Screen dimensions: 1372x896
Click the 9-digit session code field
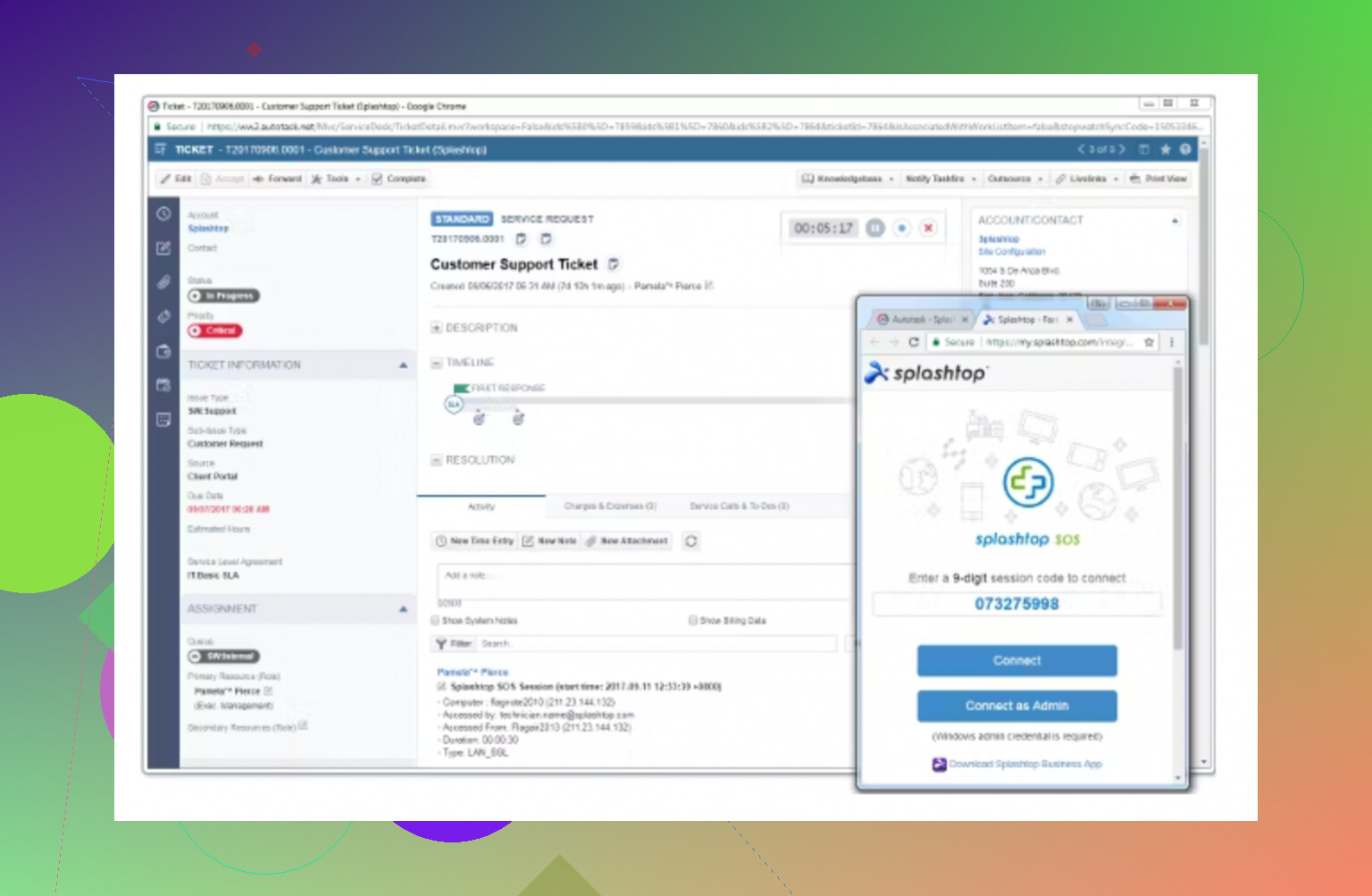click(1016, 605)
